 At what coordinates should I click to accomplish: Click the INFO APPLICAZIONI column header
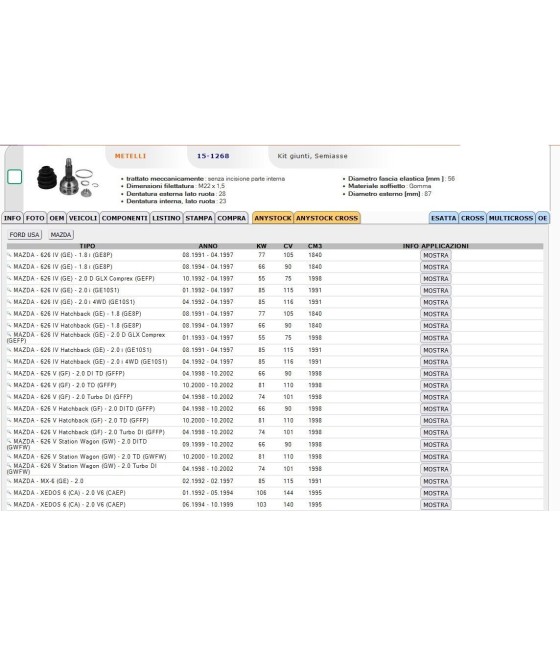pos(436,246)
